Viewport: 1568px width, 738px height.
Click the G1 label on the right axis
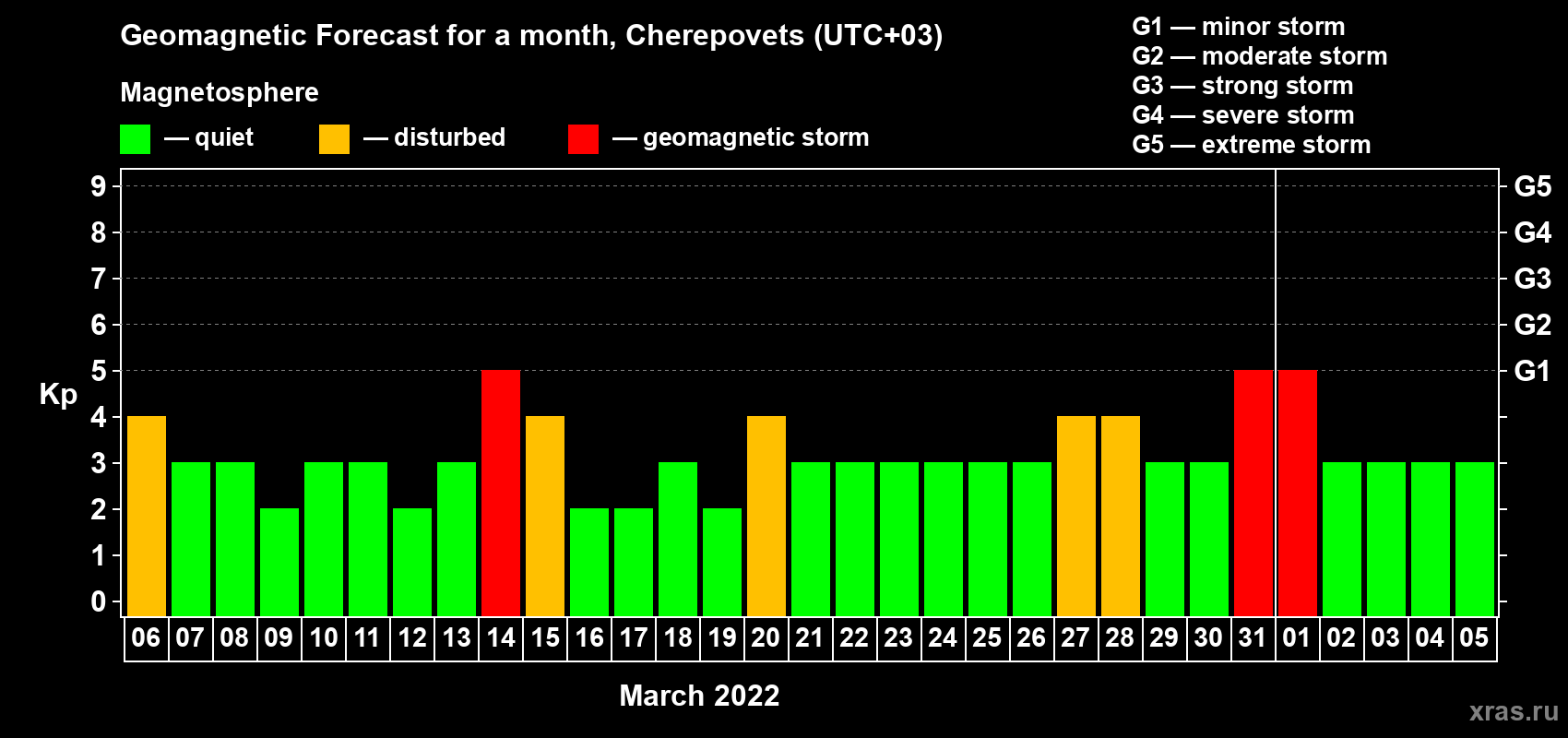click(x=1532, y=371)
